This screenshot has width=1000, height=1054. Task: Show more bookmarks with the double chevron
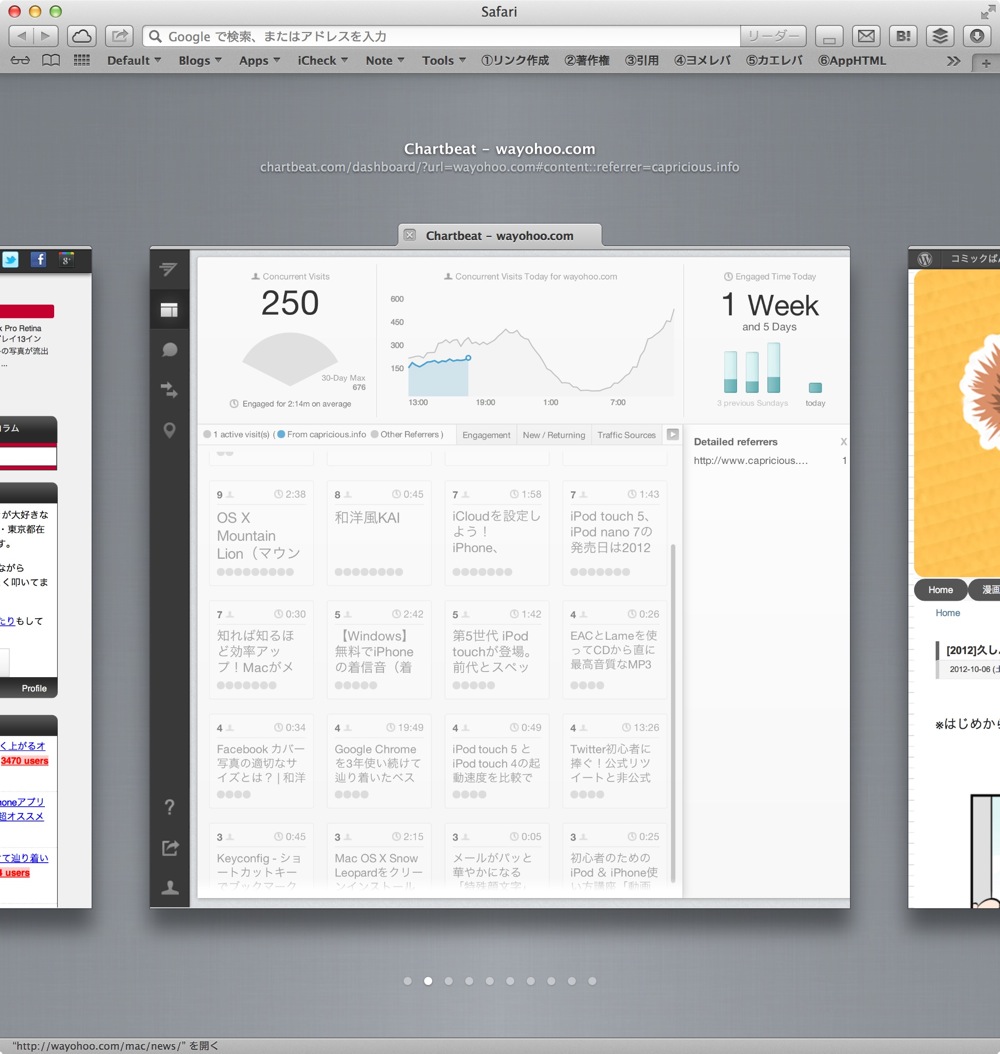click(x=953, y=61)
